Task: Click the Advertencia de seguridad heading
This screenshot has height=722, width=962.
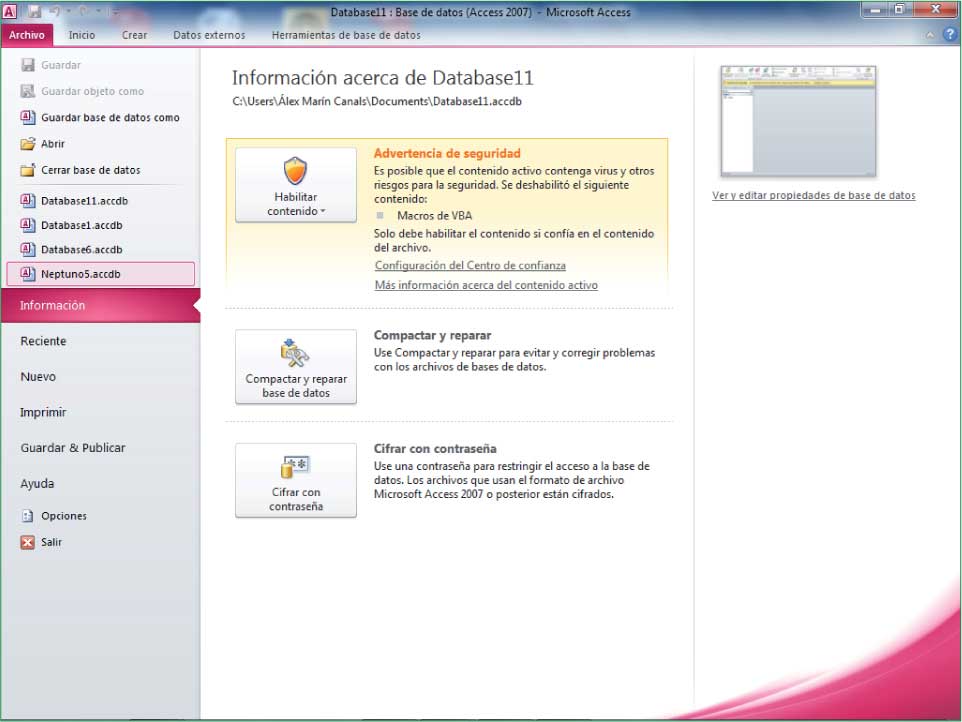Action: 447,153
